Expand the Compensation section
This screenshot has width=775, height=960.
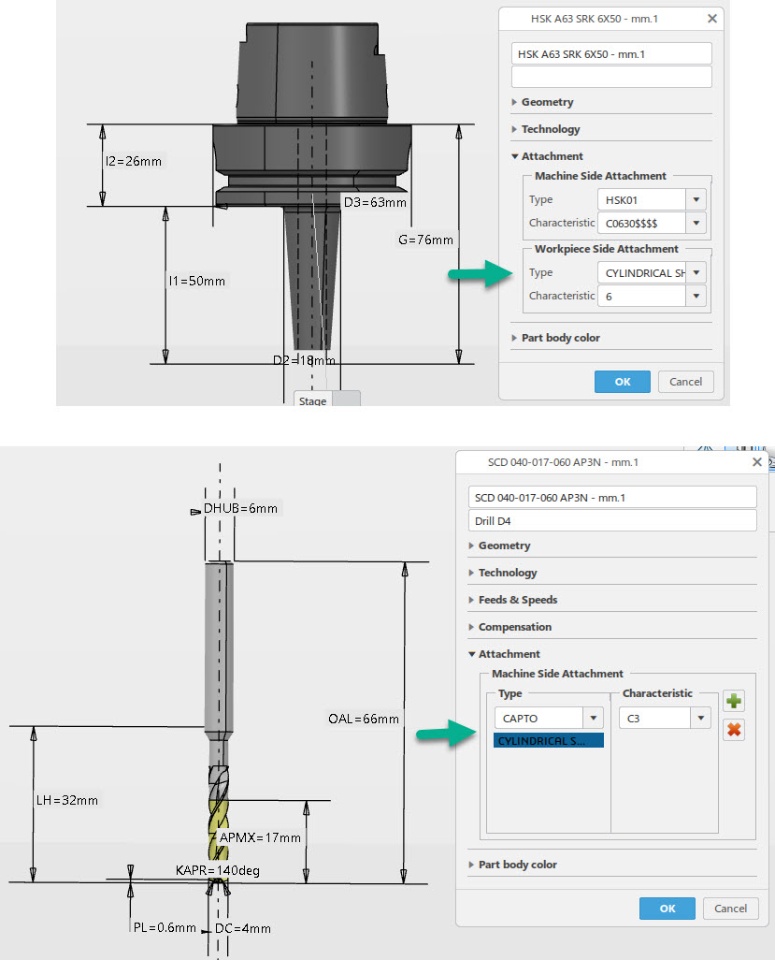[510, 627]
